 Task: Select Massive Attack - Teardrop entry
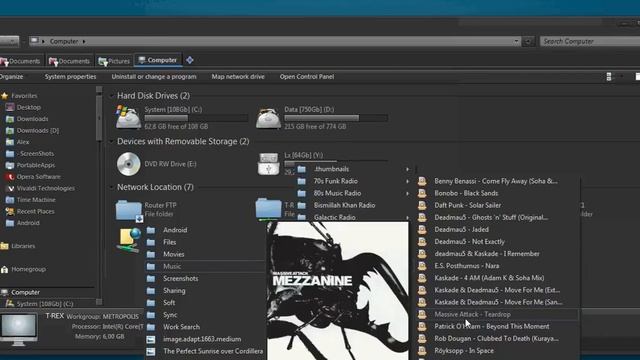pyautogui.click(x=497, y=314)
